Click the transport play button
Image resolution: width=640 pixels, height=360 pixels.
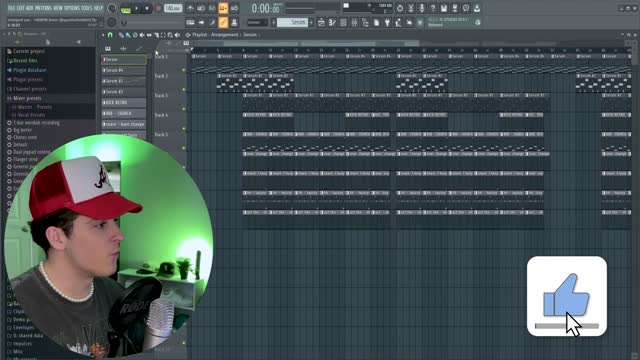pos(137,9)
